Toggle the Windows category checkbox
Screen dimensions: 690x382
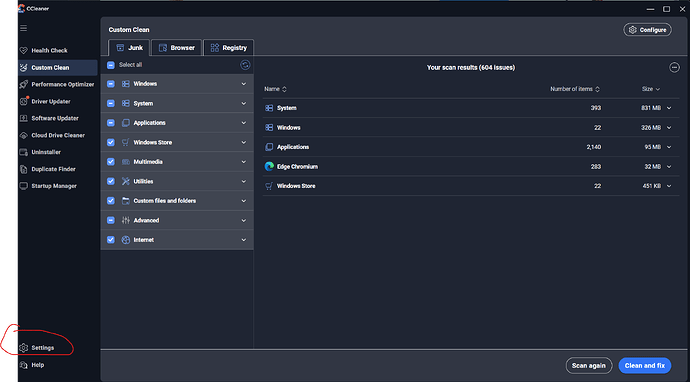coord(111,84)
